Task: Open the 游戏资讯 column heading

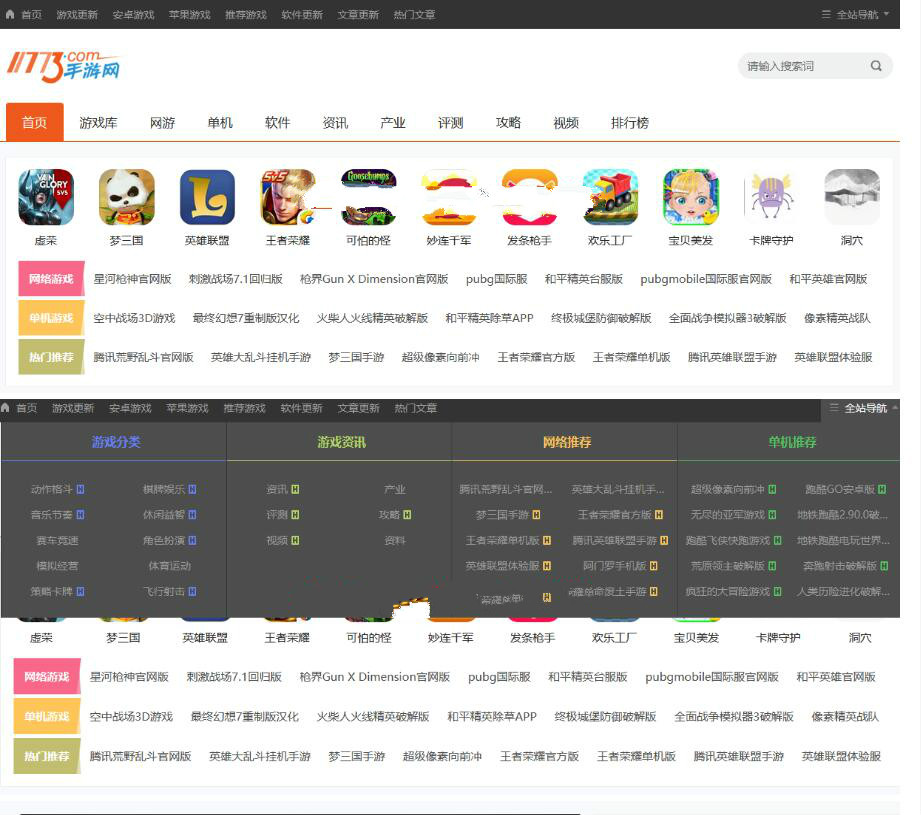Action: tap(341, 442)
